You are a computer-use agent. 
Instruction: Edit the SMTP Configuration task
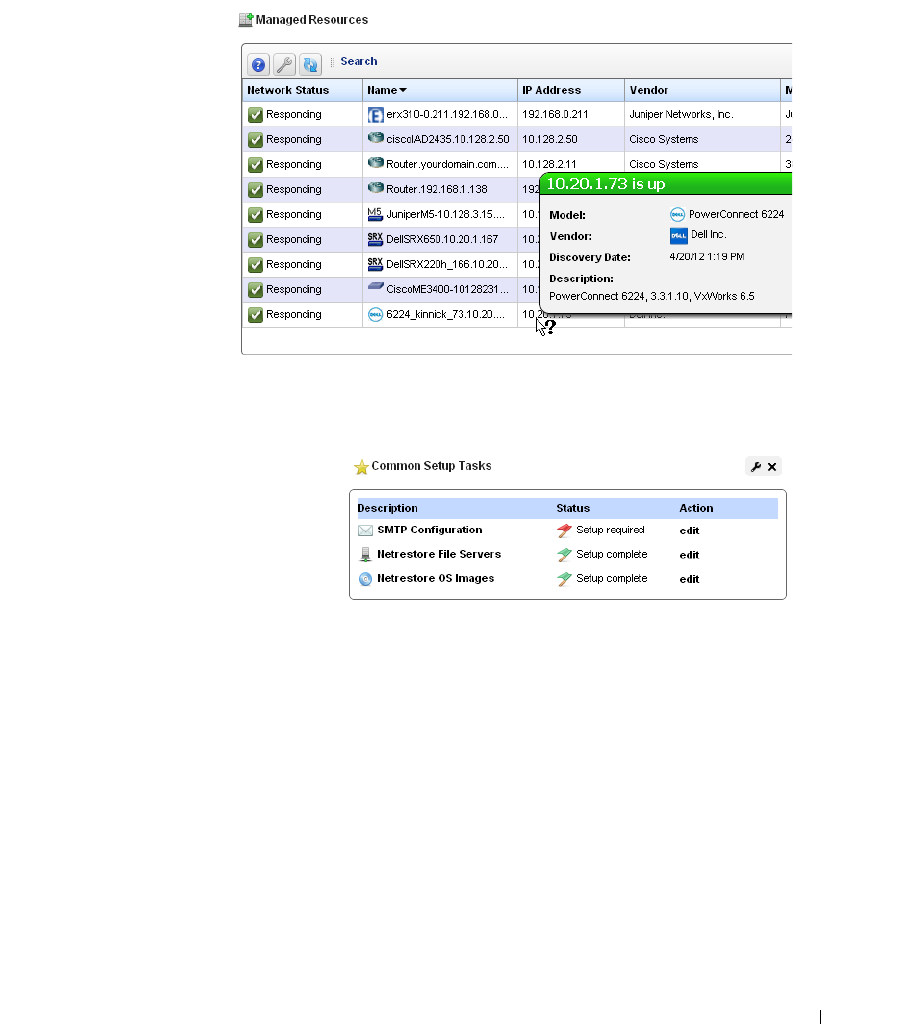coord(689,530)
